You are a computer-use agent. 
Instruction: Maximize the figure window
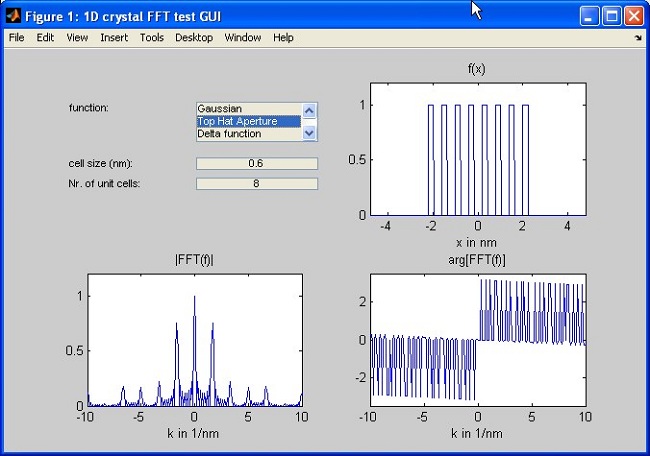click(612, 15)
